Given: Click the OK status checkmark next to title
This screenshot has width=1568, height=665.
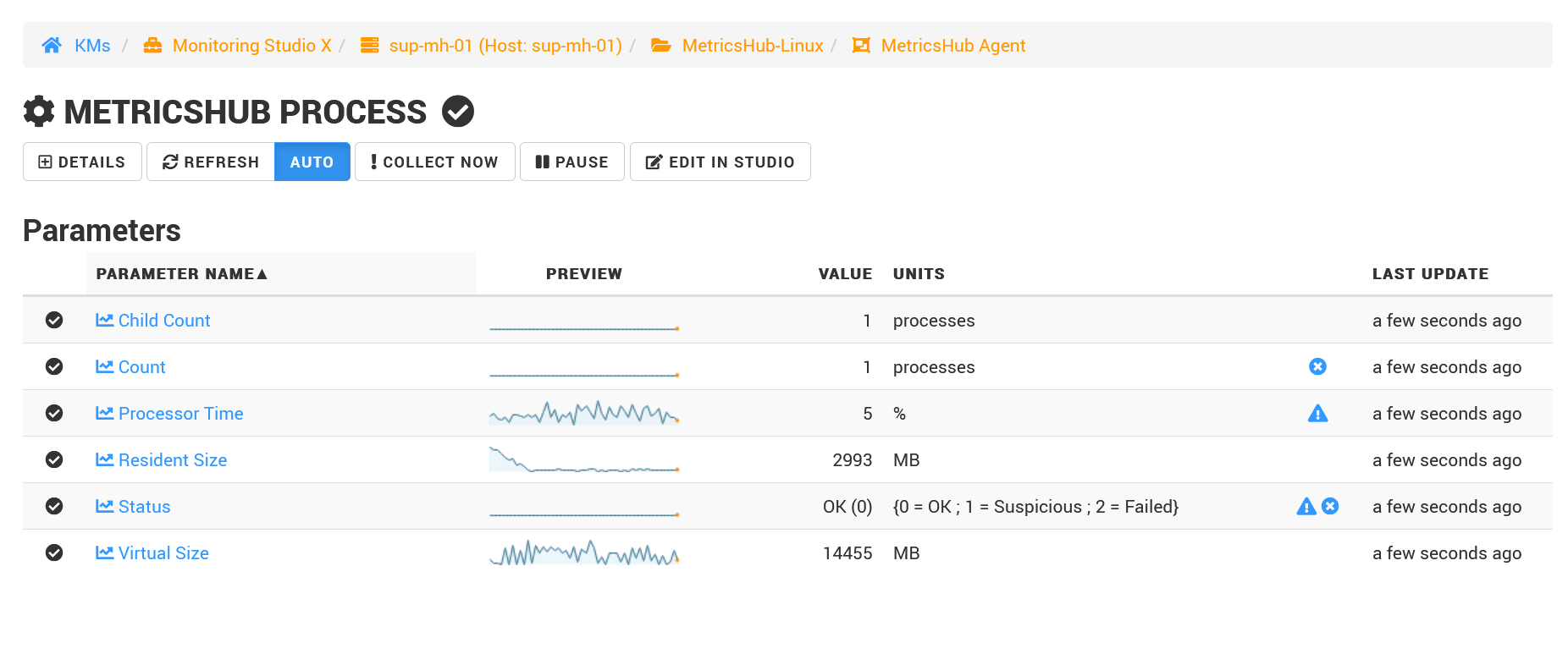Looking at the screenshot, I should pos(458,111).
